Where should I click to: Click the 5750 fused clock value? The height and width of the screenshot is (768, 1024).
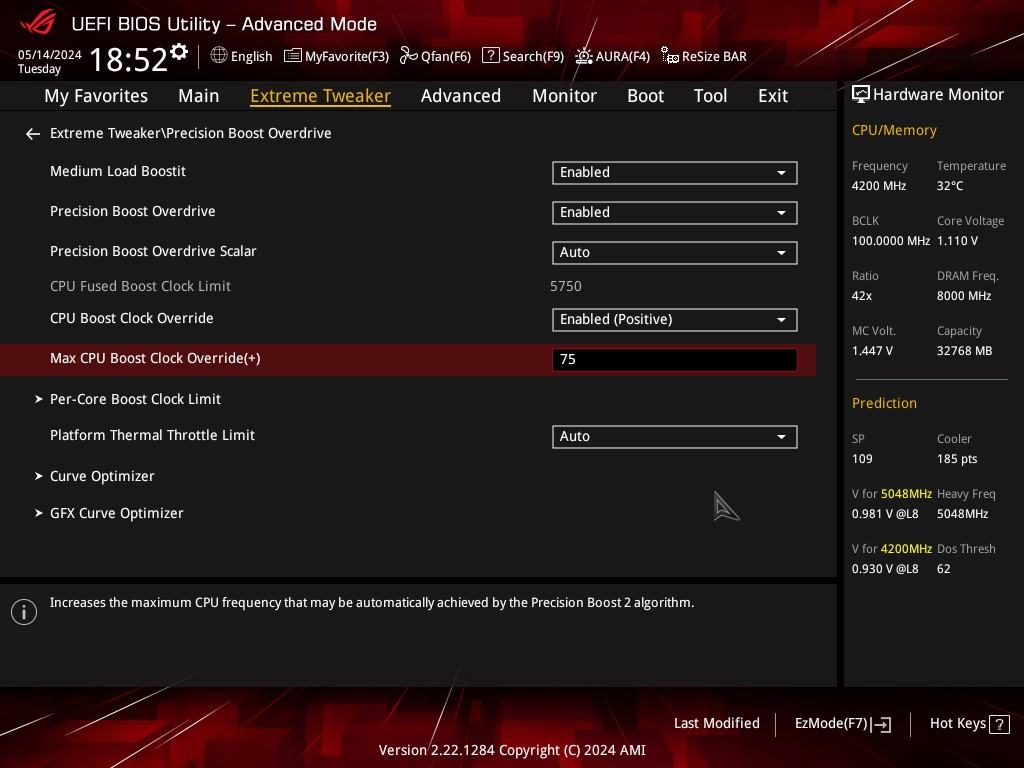[x=566, y=286]
